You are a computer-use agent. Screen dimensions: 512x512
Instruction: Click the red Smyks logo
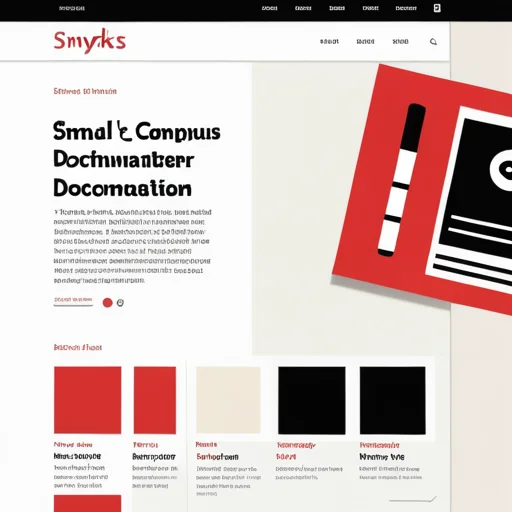point(90,41)
